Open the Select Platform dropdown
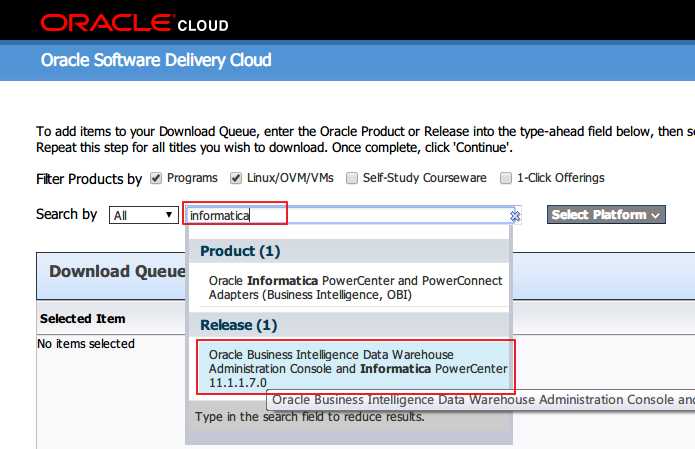This screenshot has height=449, width=695. click(x=606, y=215)
